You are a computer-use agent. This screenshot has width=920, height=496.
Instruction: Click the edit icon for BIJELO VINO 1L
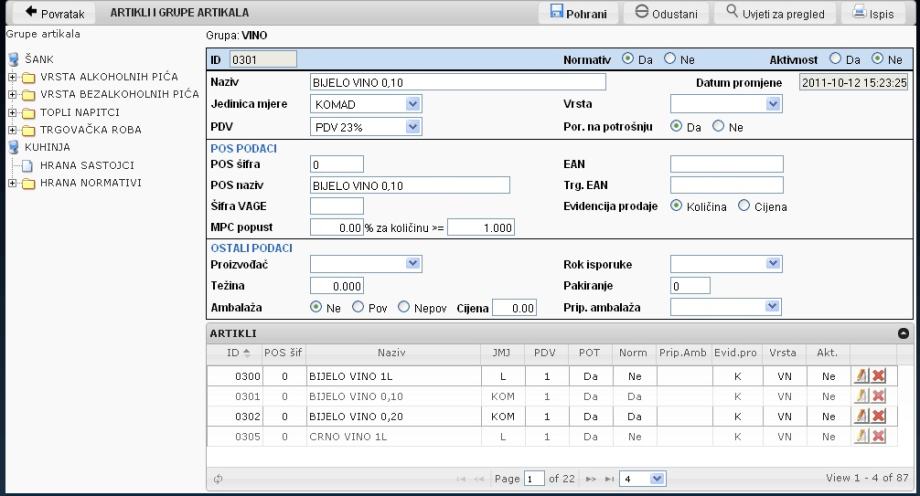point(860,376)
